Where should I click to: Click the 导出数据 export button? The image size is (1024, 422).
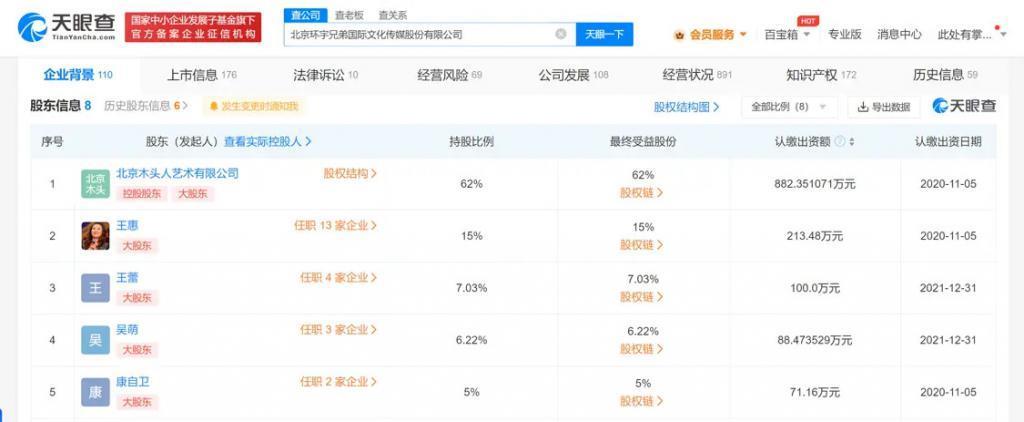(884, 106)
